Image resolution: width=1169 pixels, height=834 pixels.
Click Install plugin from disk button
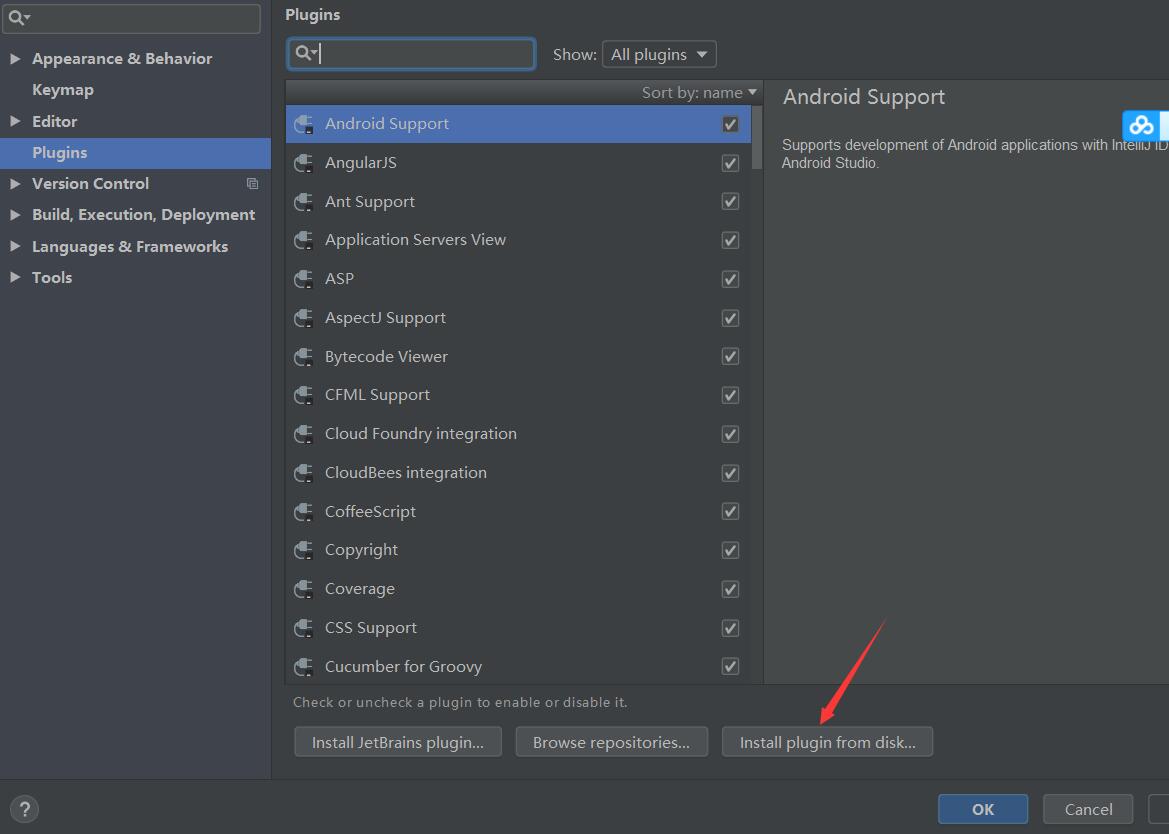click(x=828, y=742)
